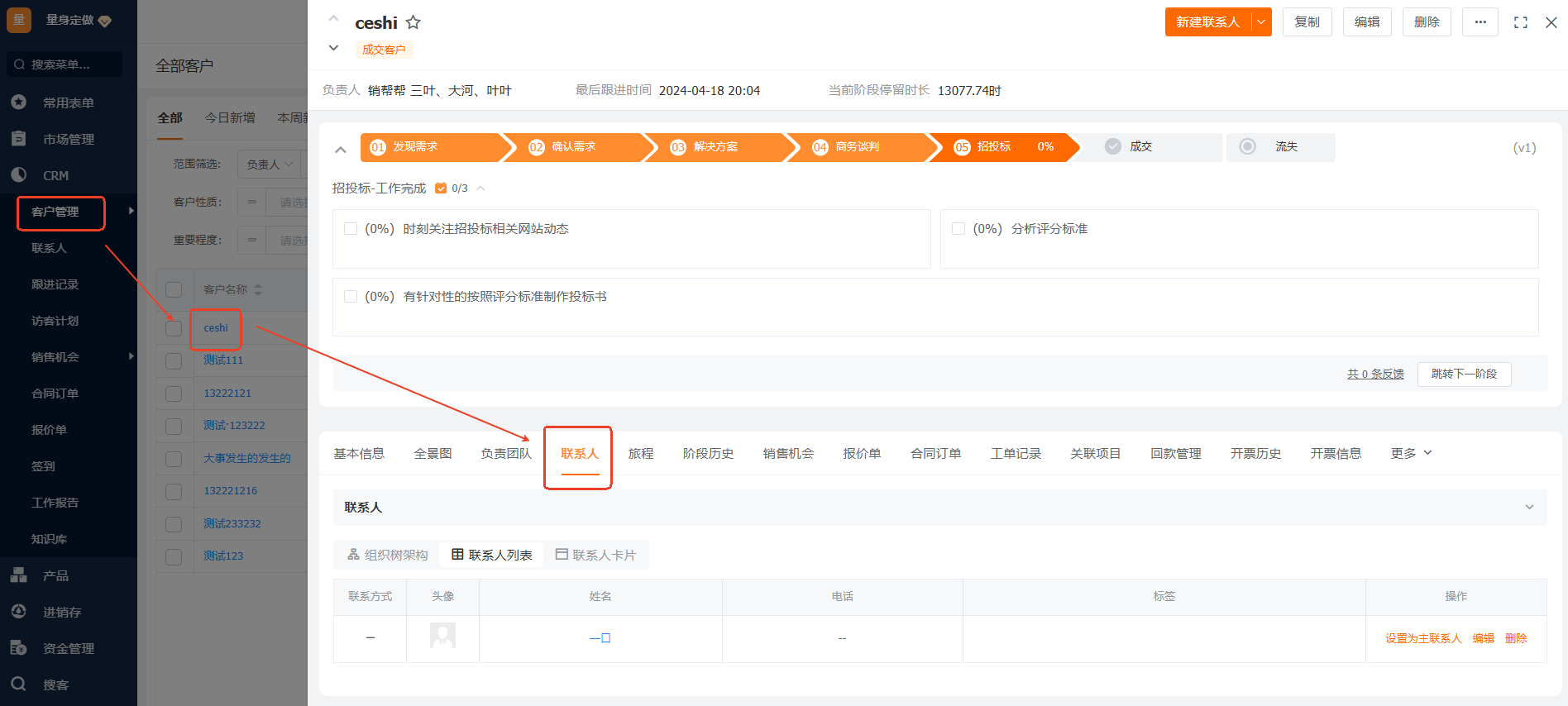
Task: Click the 跳转下一阶段 button
Action: 1464,374
